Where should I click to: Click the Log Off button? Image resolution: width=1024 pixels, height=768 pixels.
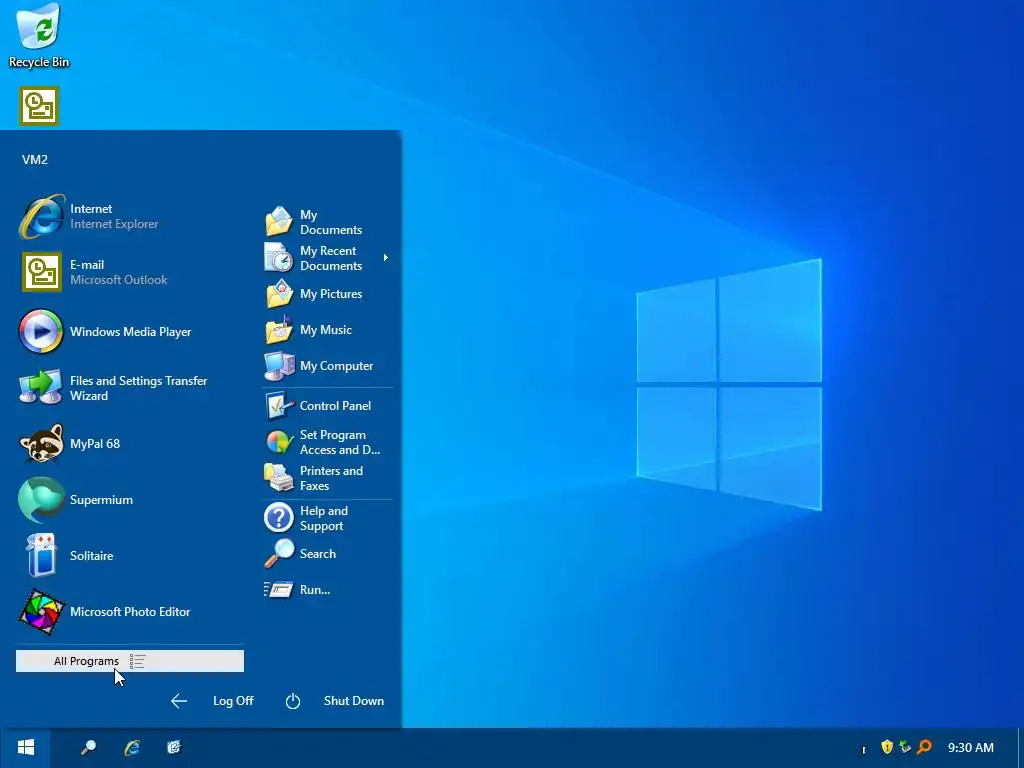point(212,701)
